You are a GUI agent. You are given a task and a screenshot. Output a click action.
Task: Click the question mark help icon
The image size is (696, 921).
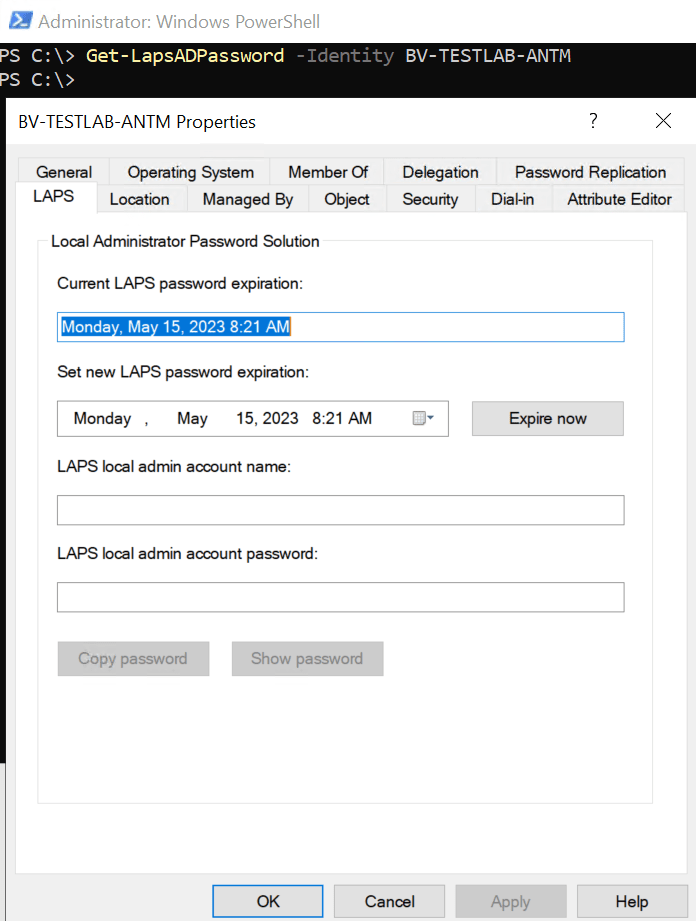(x=593, y=121)
